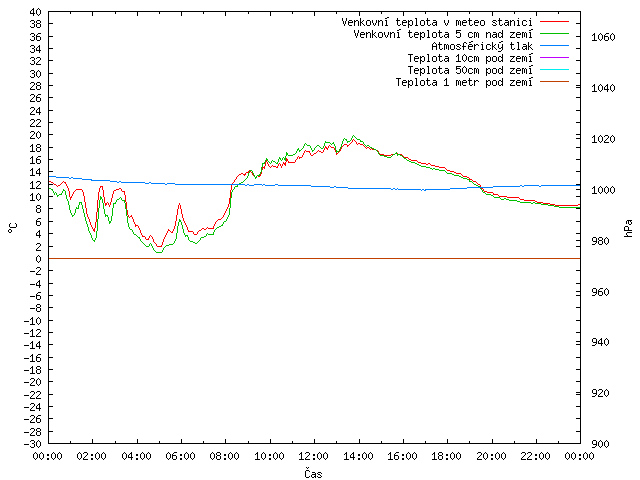Click pressure axis label '960'
Screen dimensions: 640x480
(600, 292)
